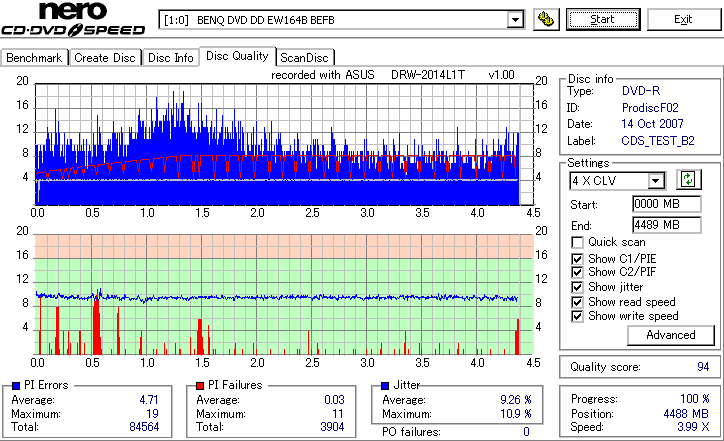Toggle the Show C2/PIF checkbox
724x441 pixels.
pyautogui.click(x=577, y=272)
